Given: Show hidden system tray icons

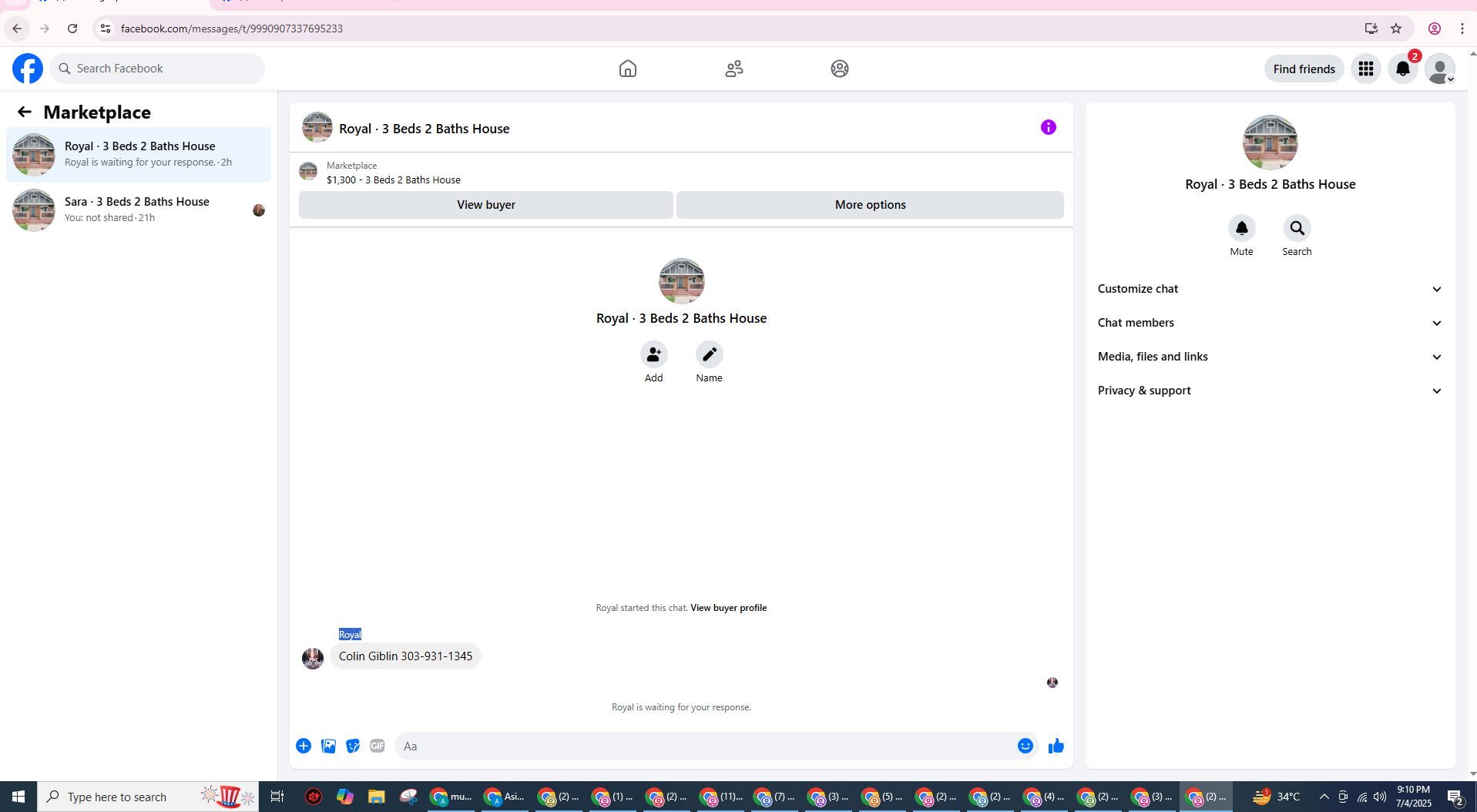Looking at the screenshot, I should click(x=1324, y=797).
